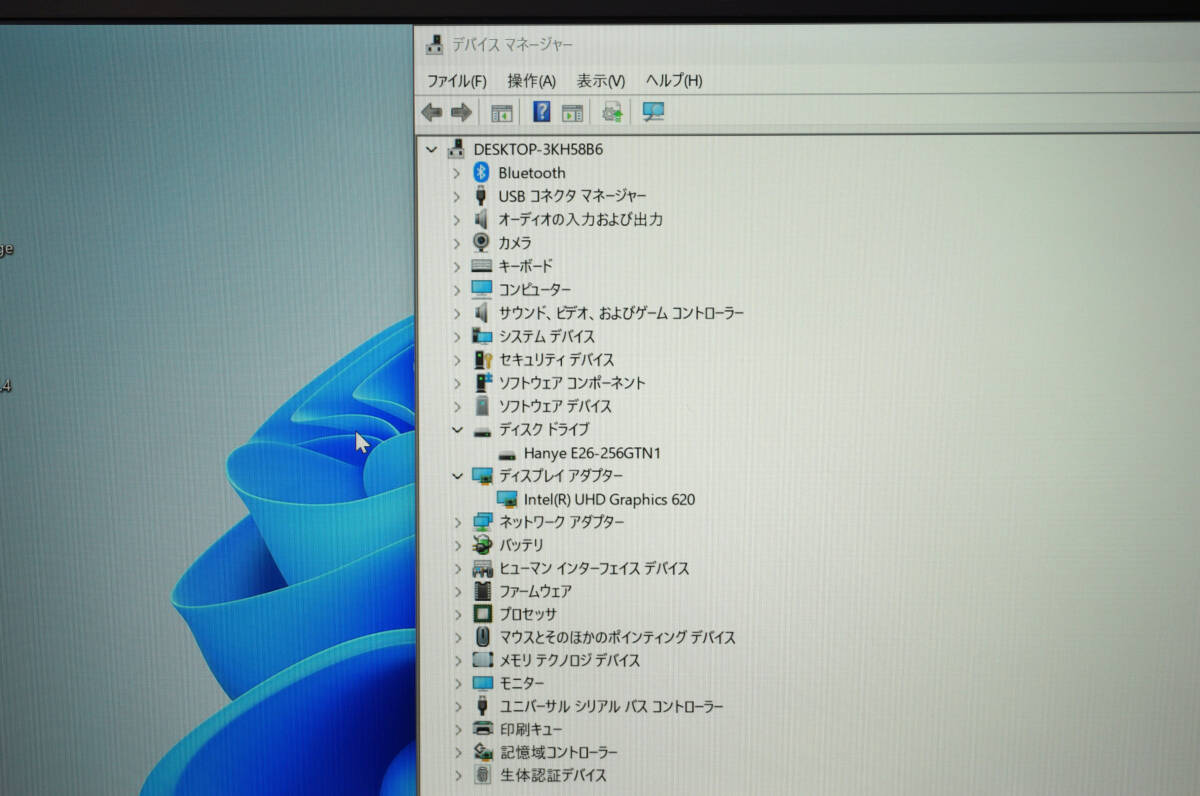The image size is (1200, 796).
Task: Expand the システム デバイス arrow
Action: [x=457, y=336]
